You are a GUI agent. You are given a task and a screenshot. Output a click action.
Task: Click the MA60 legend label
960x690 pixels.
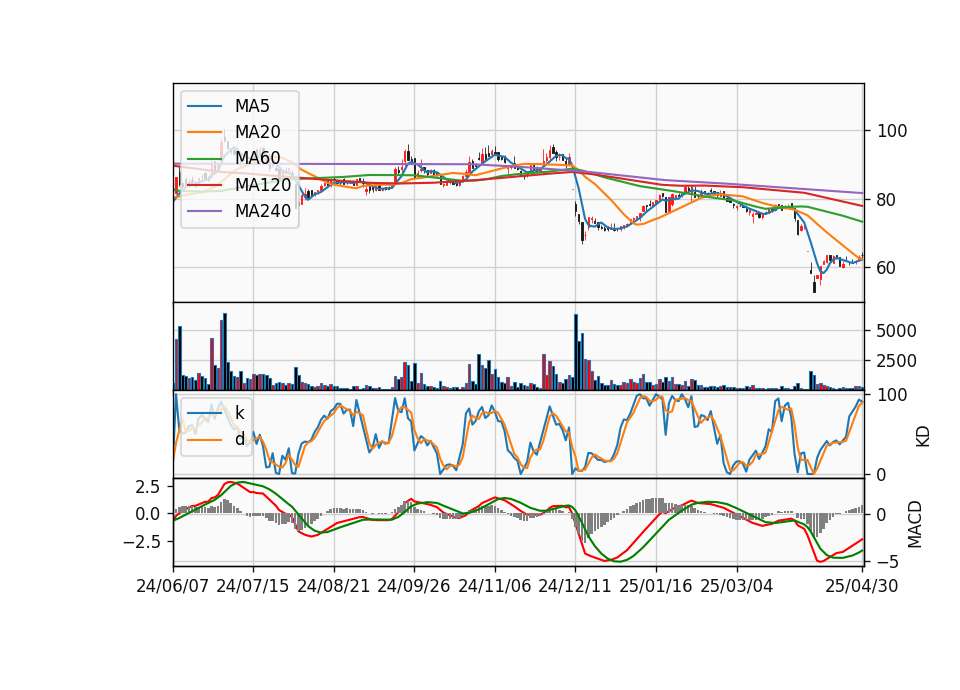[x=257, y=158]
